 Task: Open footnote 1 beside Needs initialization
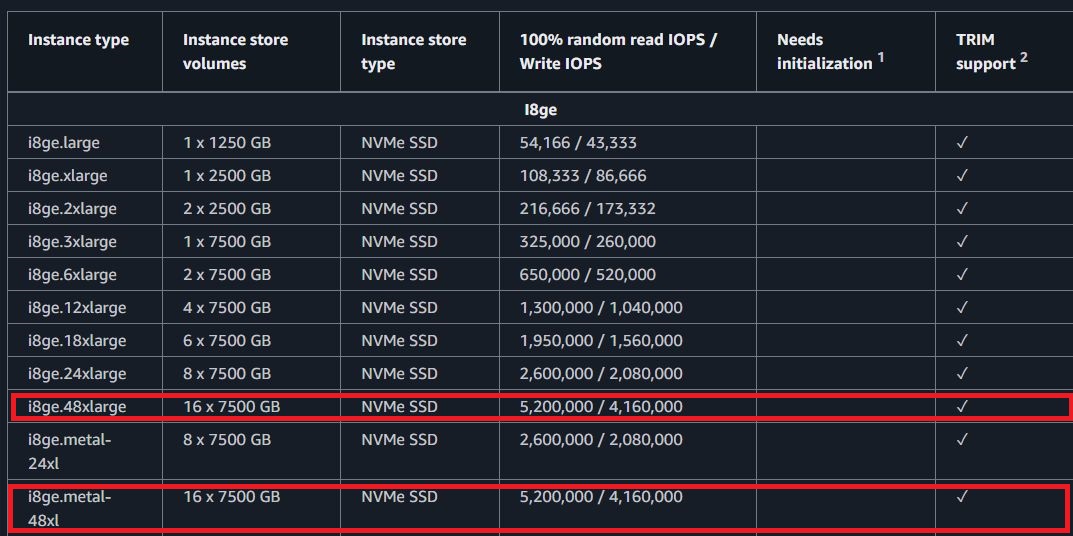coord(881,58)
